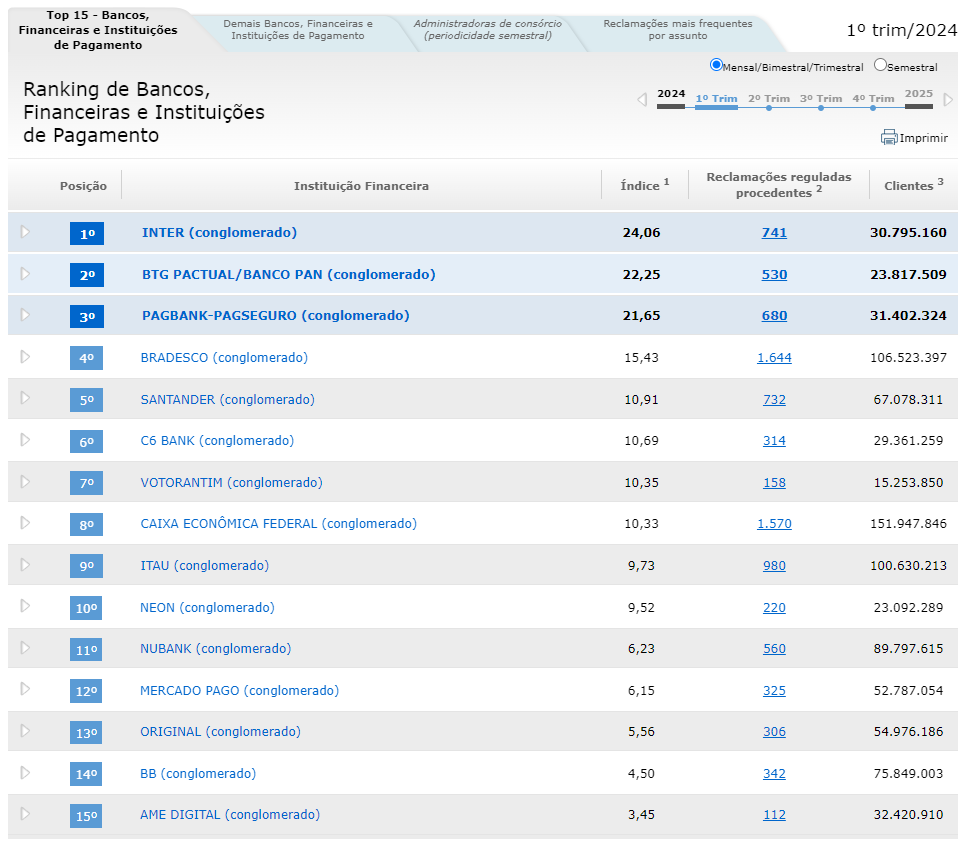Go to previous year with left arrow
The image size is (966, 846).
[642, 99]
